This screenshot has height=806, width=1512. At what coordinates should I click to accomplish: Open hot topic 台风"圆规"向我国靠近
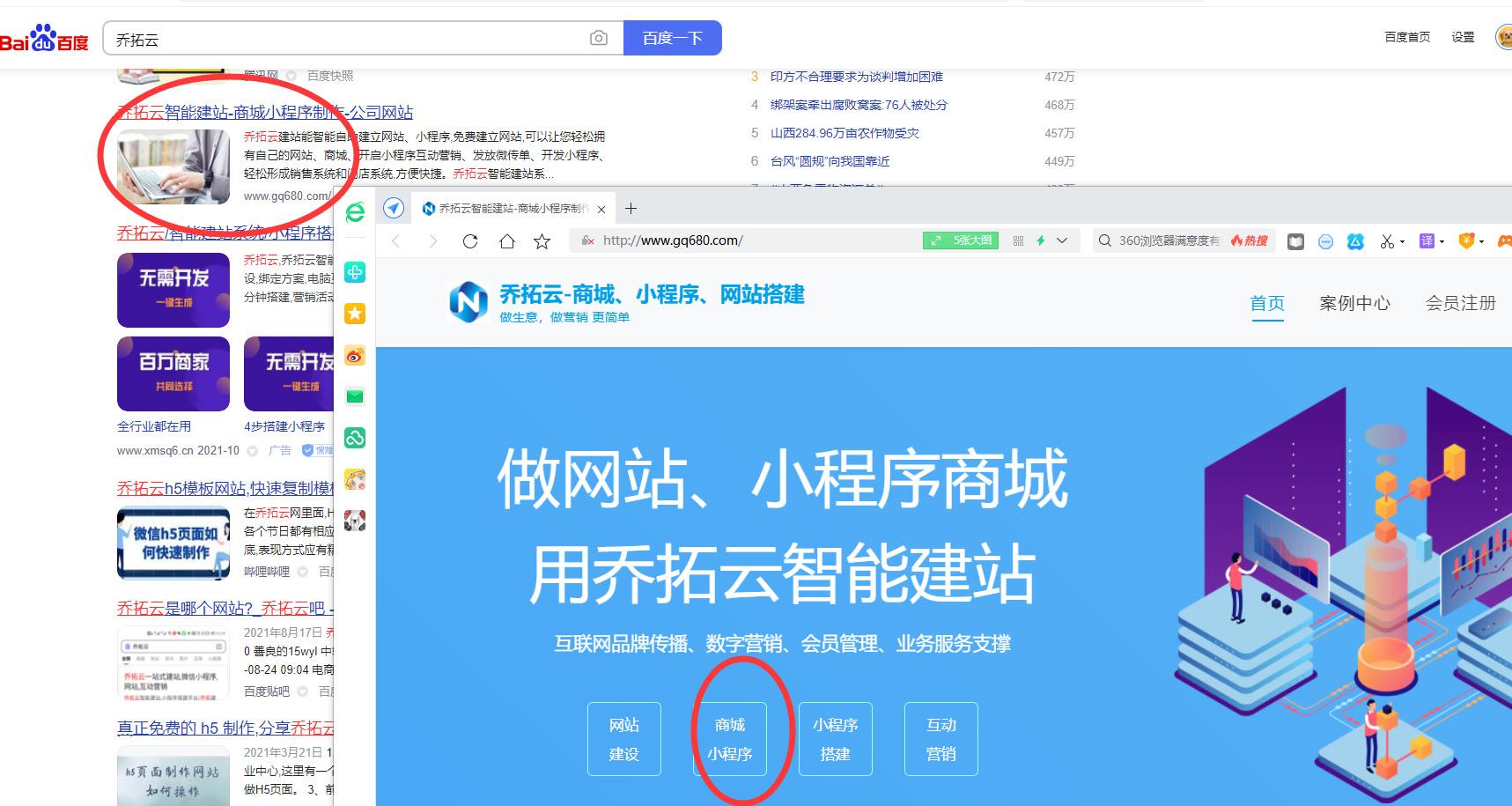click(x=830, y=161)
